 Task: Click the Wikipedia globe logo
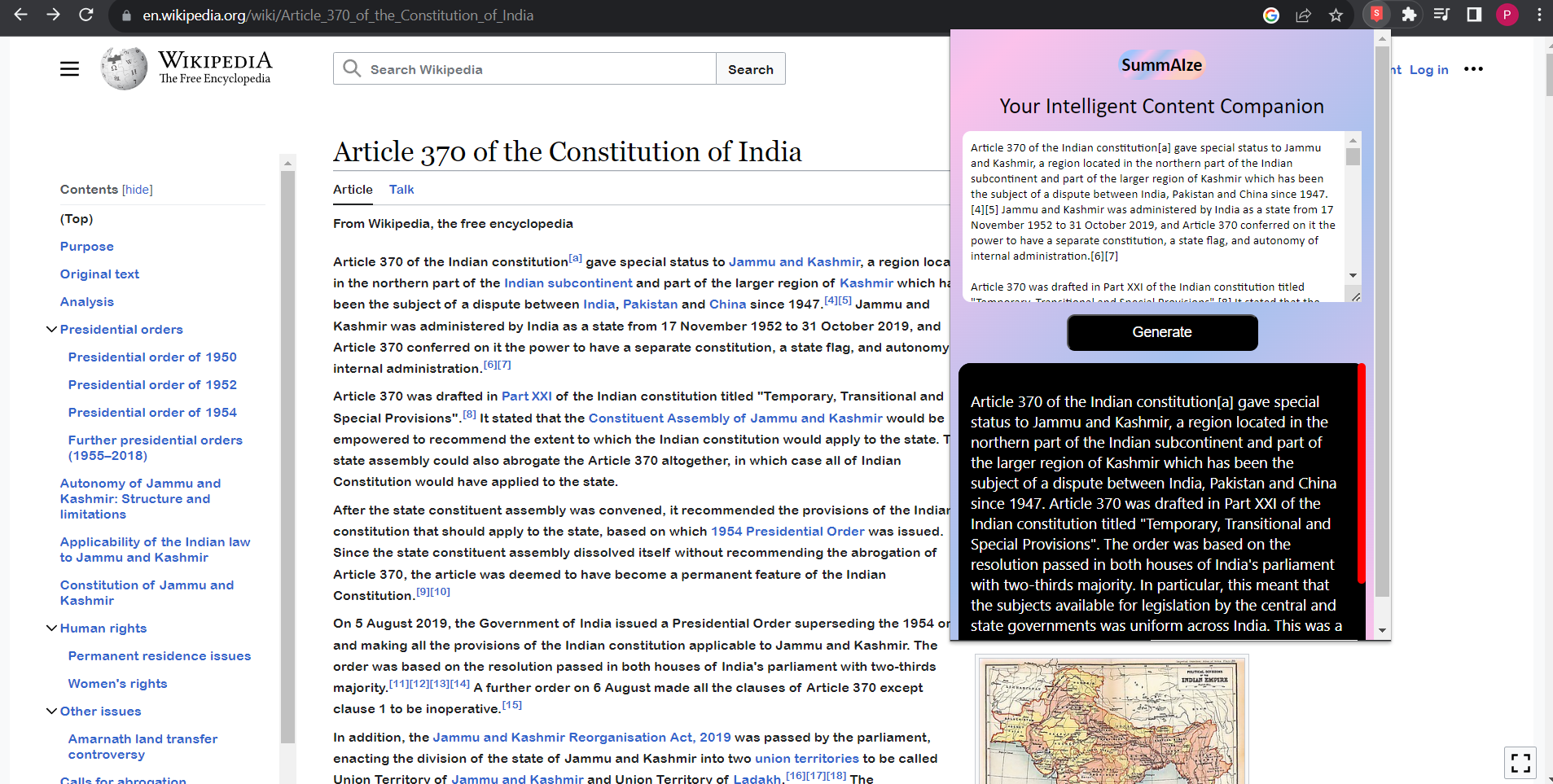pos(124,68)
